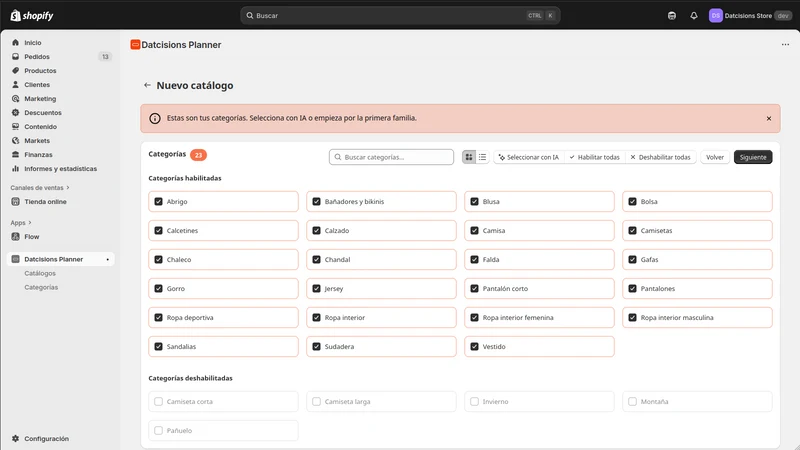This screenshot has width=800, height=450.
Task: Click the Marketing icon in sidebar
Action: pos(15,99)
